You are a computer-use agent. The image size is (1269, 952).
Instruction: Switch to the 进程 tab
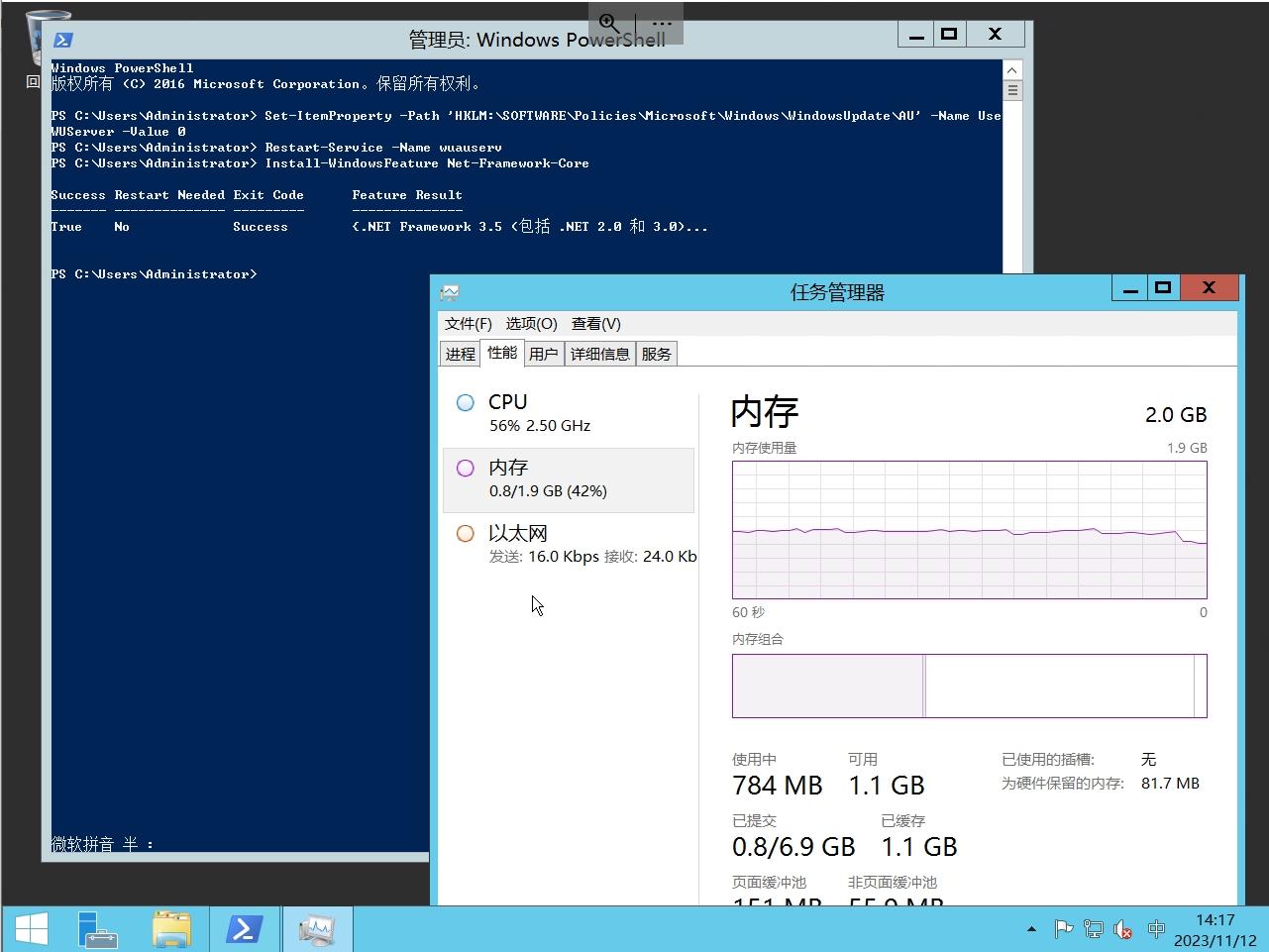pyautogui.click(x=459, y=353)
